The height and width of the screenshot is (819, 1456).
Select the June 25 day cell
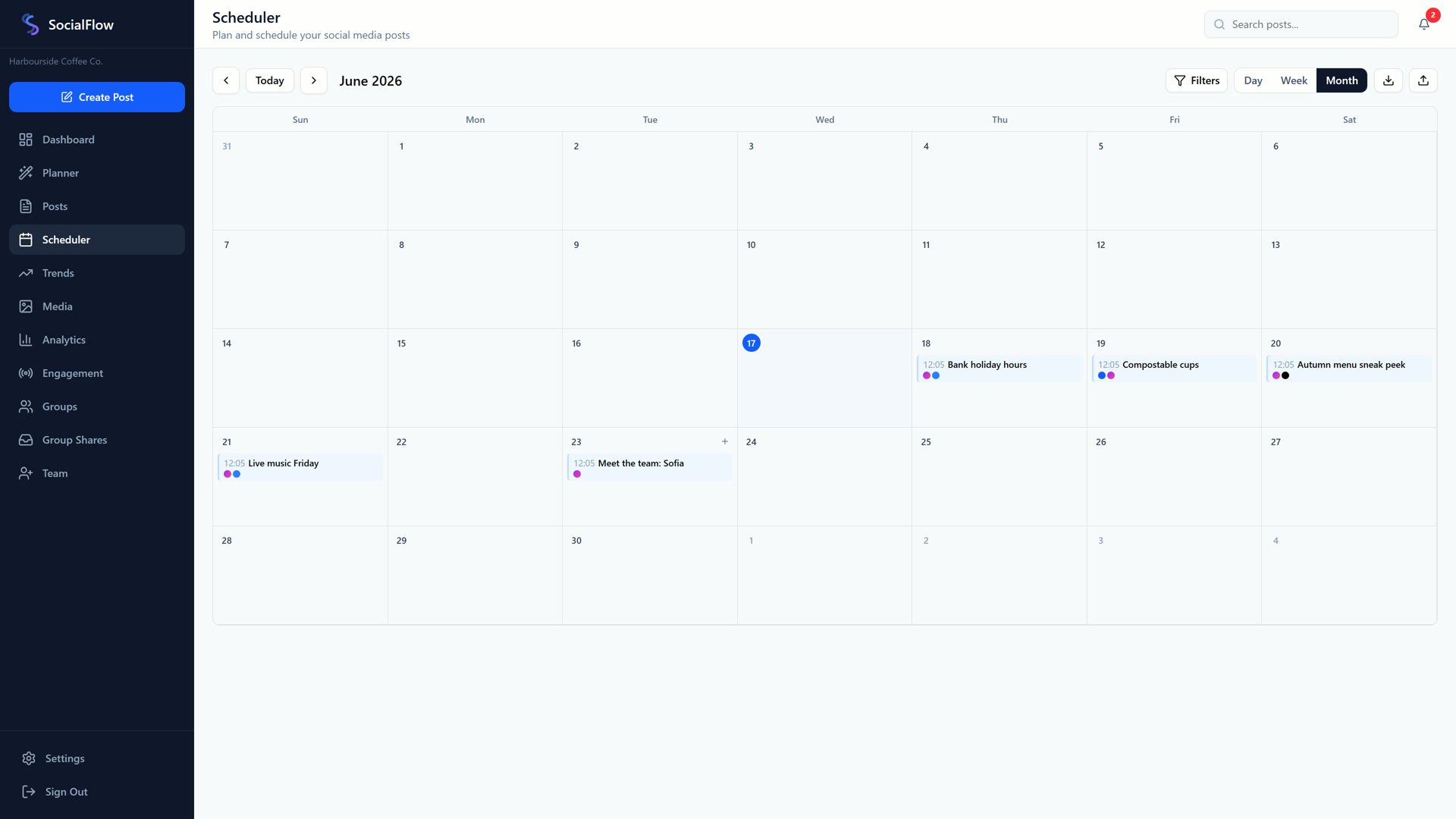pos(999,477)
